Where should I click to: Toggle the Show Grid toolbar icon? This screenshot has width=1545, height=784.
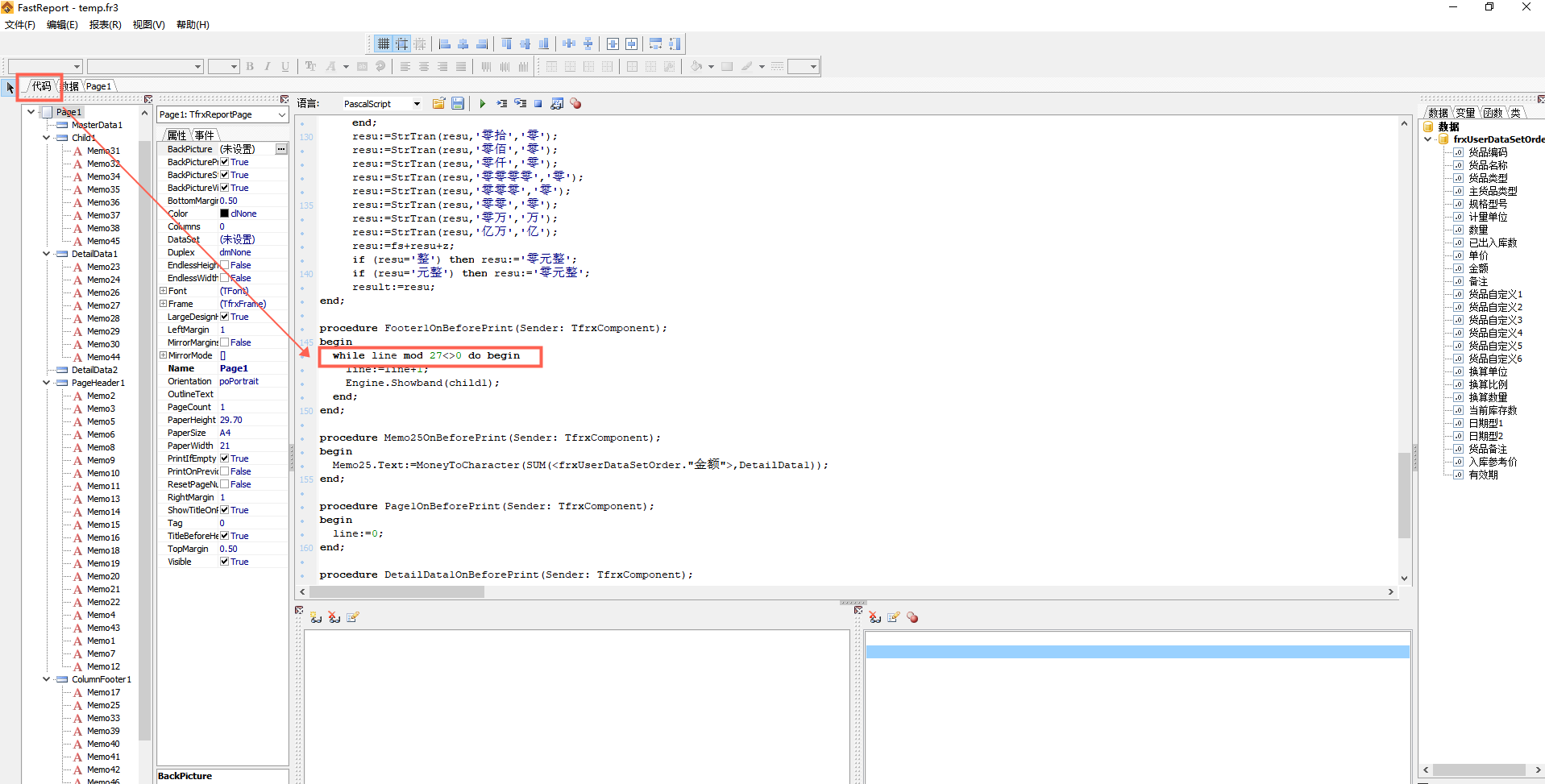(384, 44)
